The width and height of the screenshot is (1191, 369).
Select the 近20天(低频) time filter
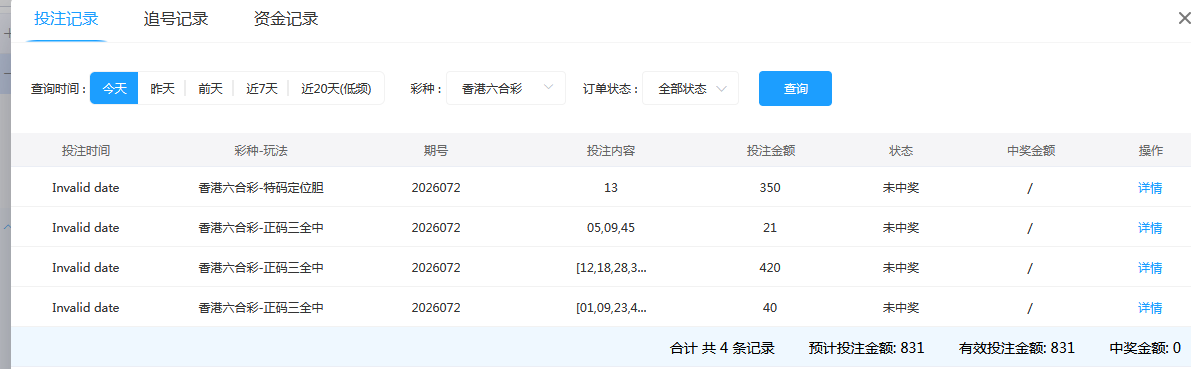pos(336,88)
